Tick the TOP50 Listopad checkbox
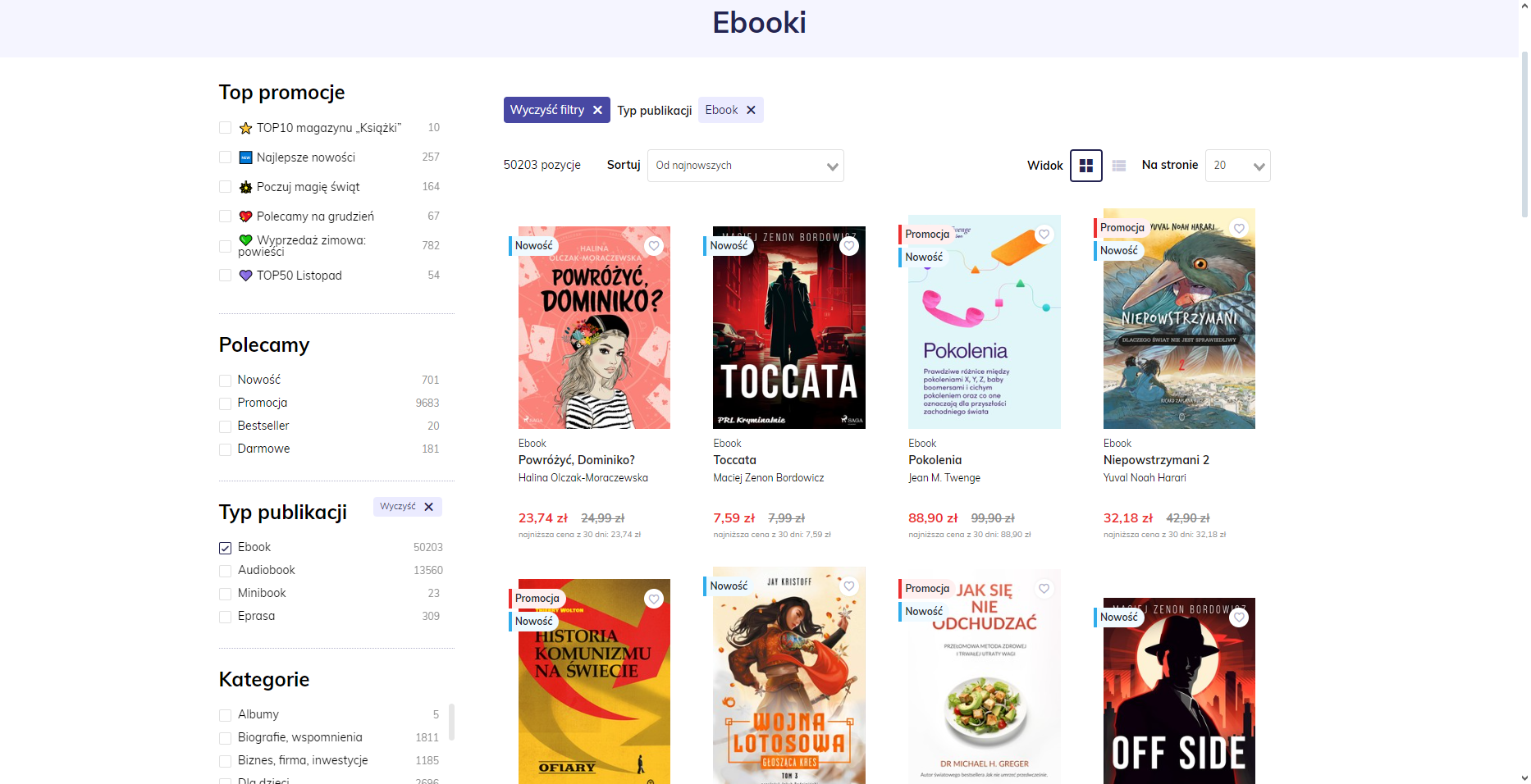This screenshot has width=1531, height=784. coord(225,276)
